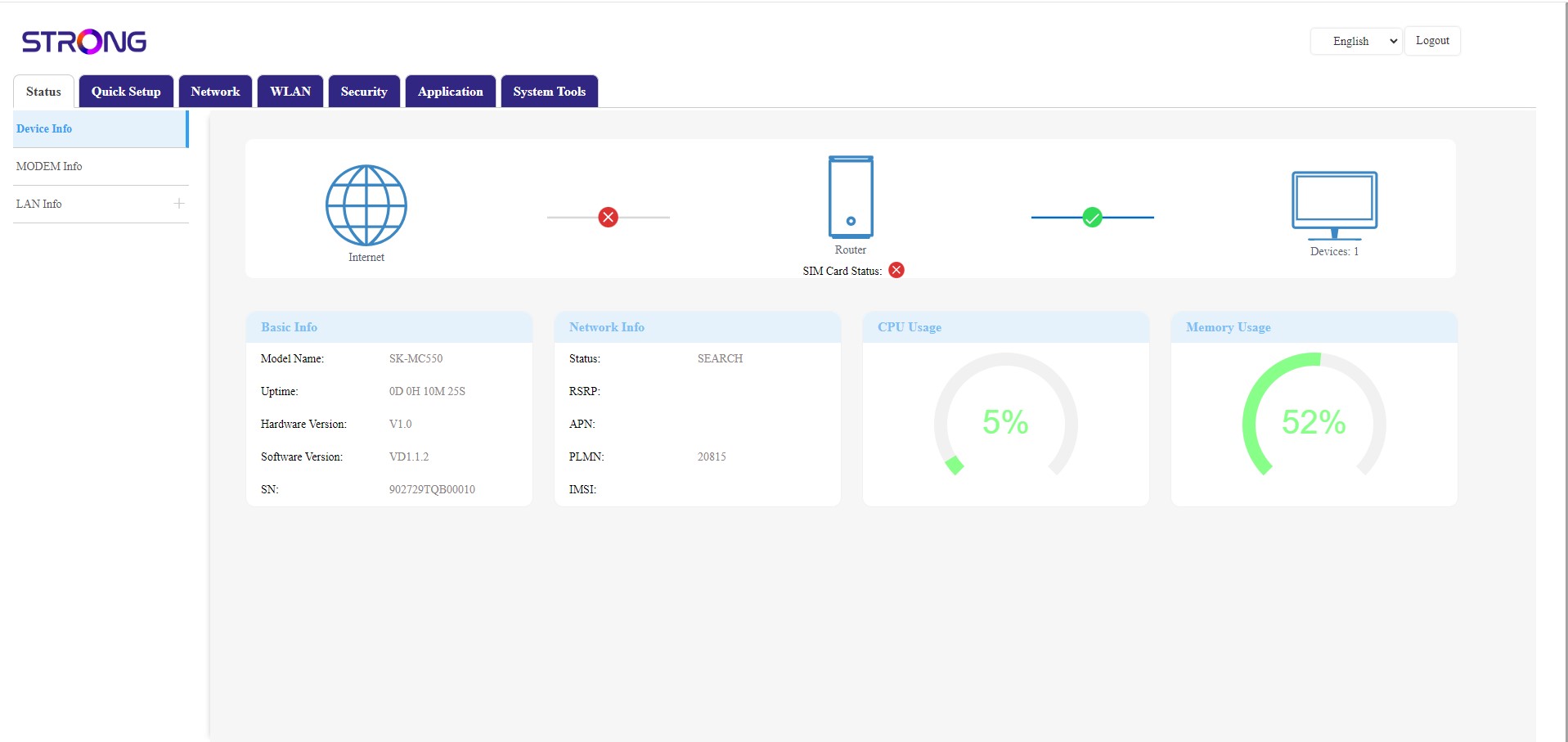Open the Security tab
Viewport: 1568px width, 742px height.
[x=364, y=92]
